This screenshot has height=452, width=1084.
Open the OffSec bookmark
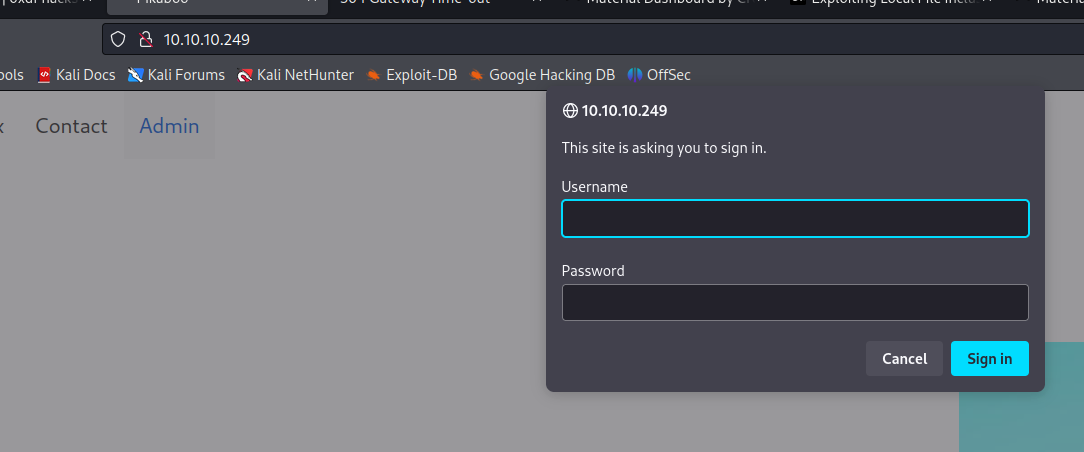(x=659, y=75)
